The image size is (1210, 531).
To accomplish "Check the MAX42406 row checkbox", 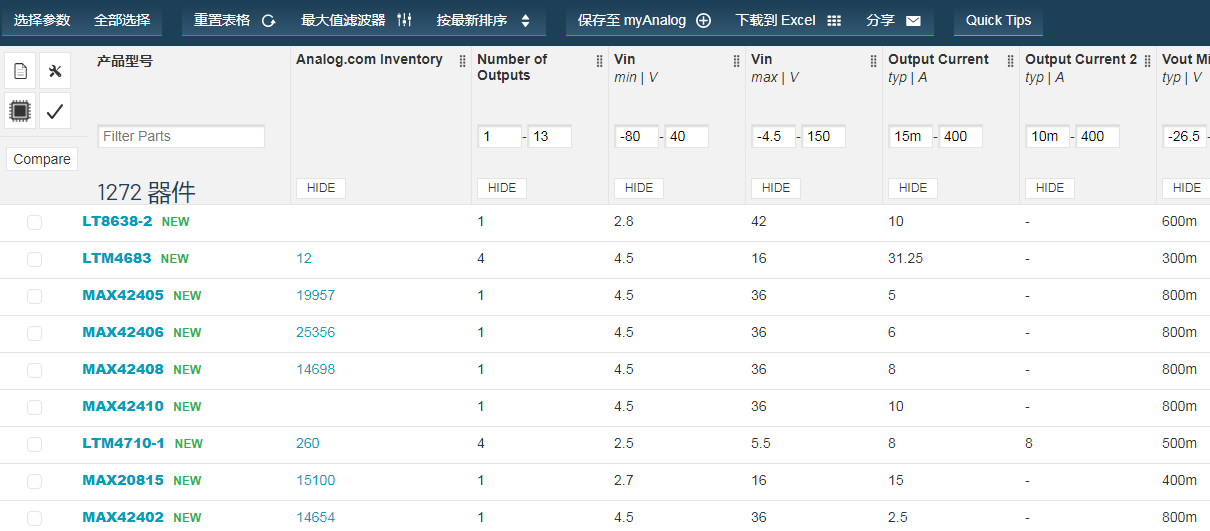I will 35,333.
